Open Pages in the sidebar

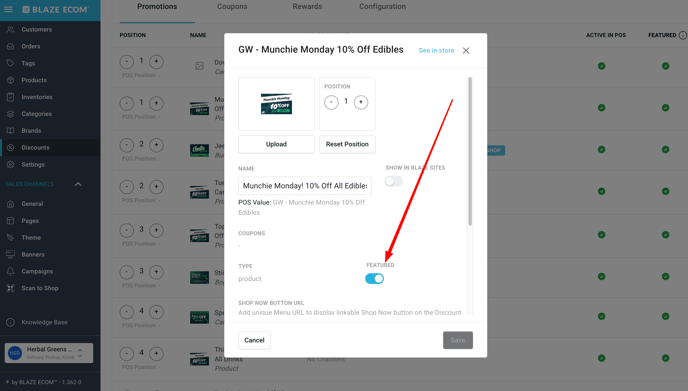(30, 221)
